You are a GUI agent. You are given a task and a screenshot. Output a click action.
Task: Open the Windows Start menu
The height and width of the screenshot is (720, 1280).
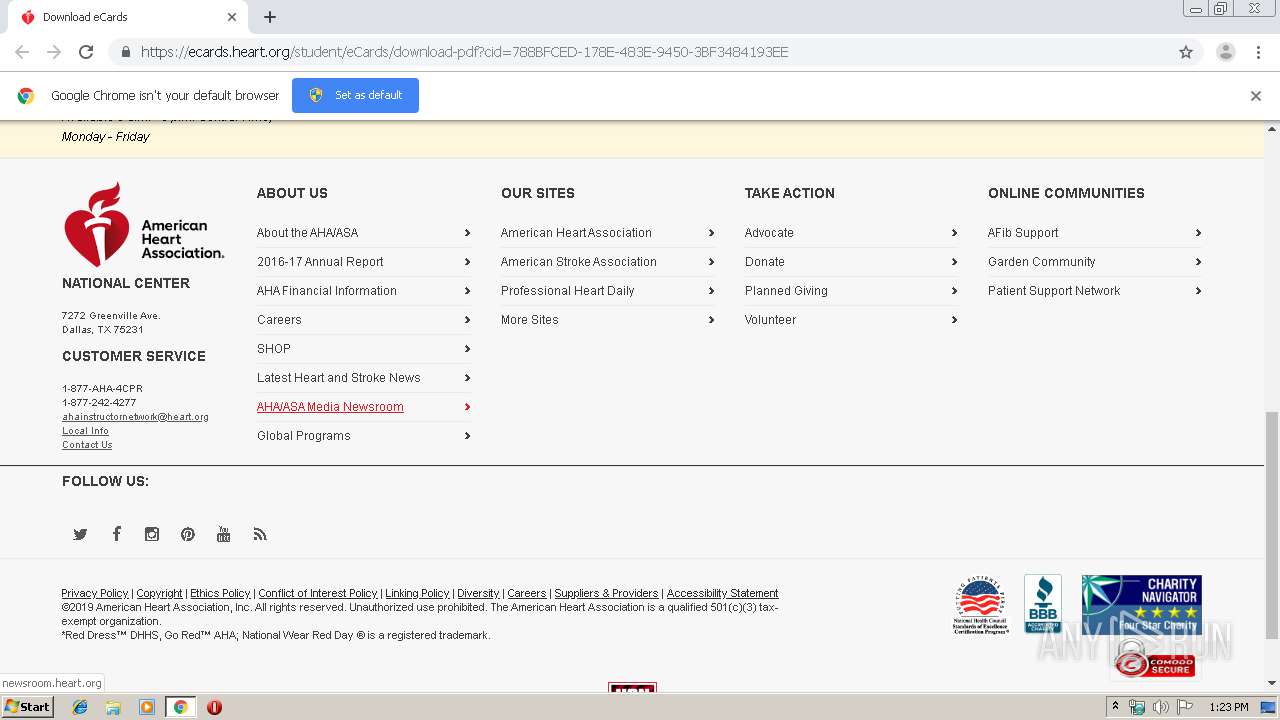tap(27, 707)
